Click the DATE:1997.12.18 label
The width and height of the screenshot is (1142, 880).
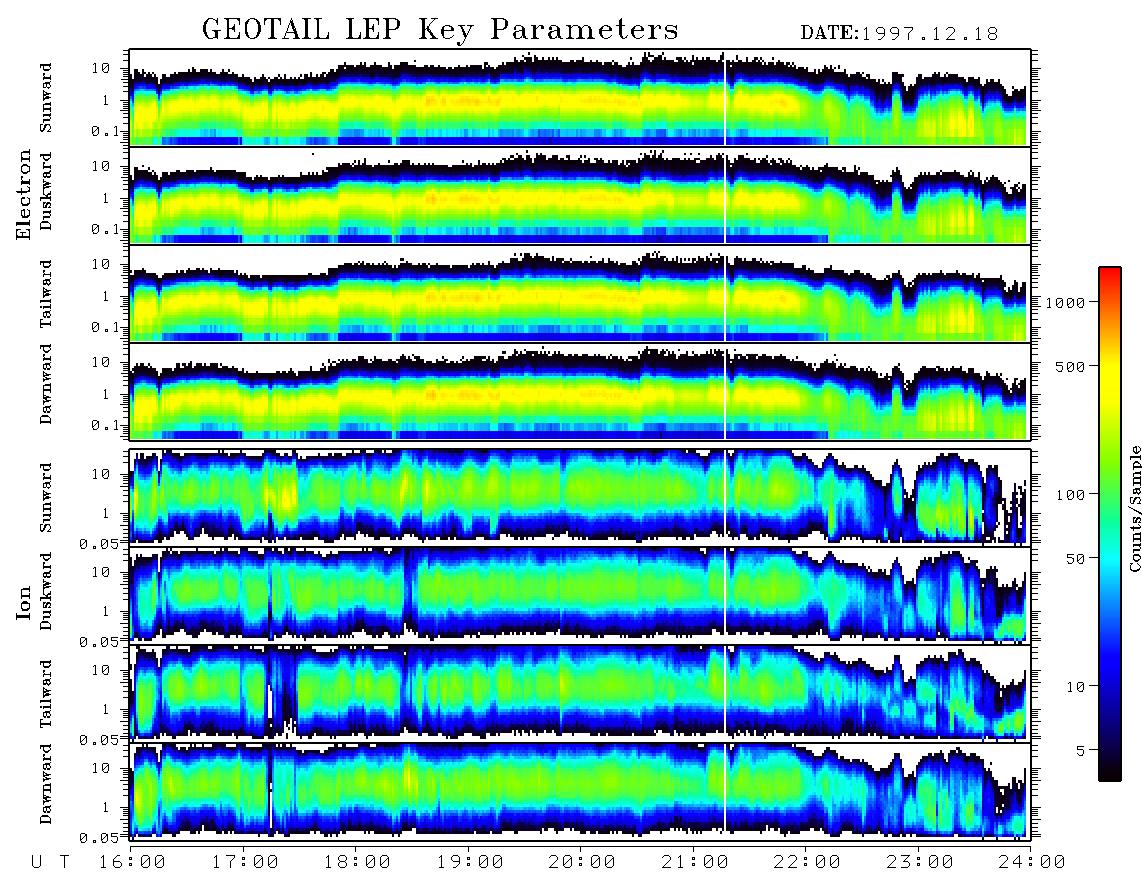pos(899,33)
